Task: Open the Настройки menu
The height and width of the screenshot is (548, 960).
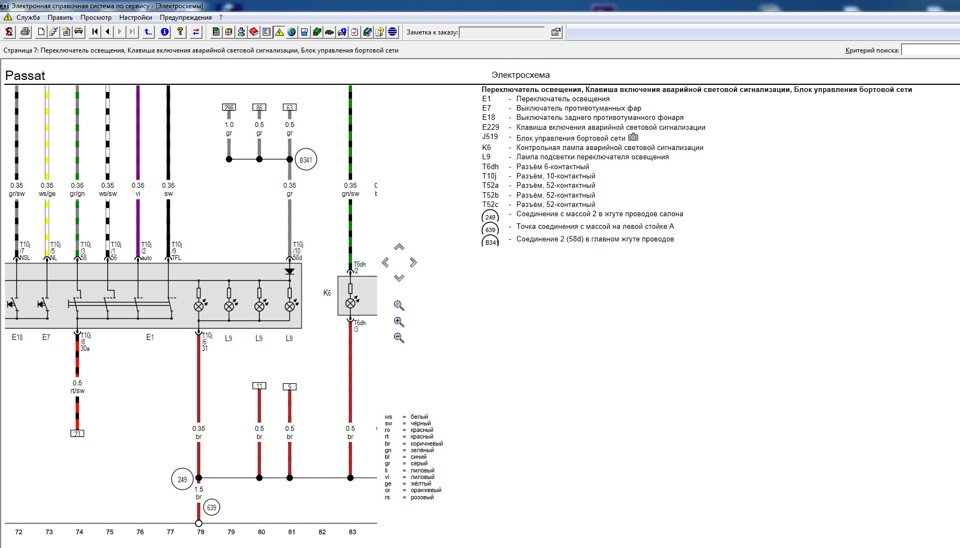Action: pos(135,17)
